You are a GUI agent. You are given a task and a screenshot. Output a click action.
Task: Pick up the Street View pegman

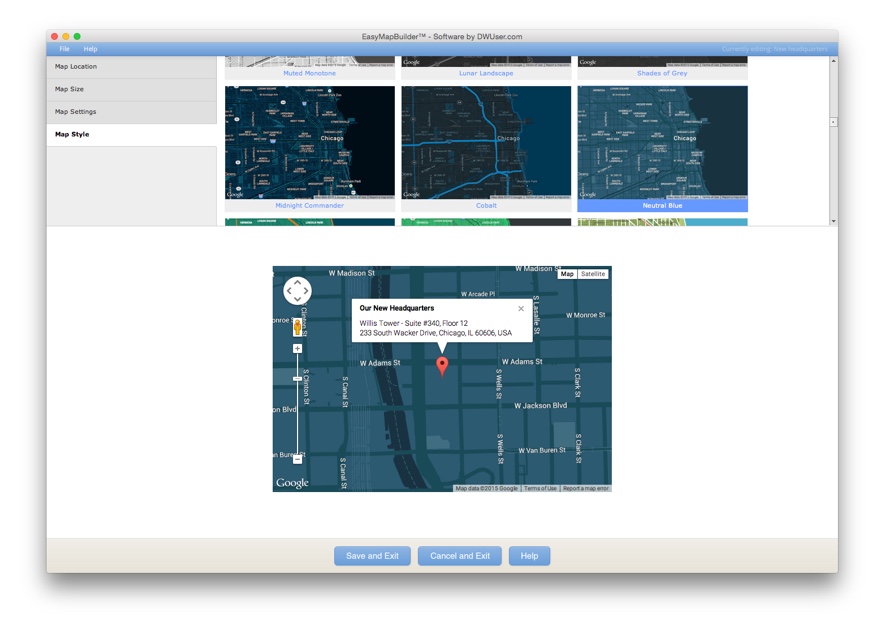297,327
